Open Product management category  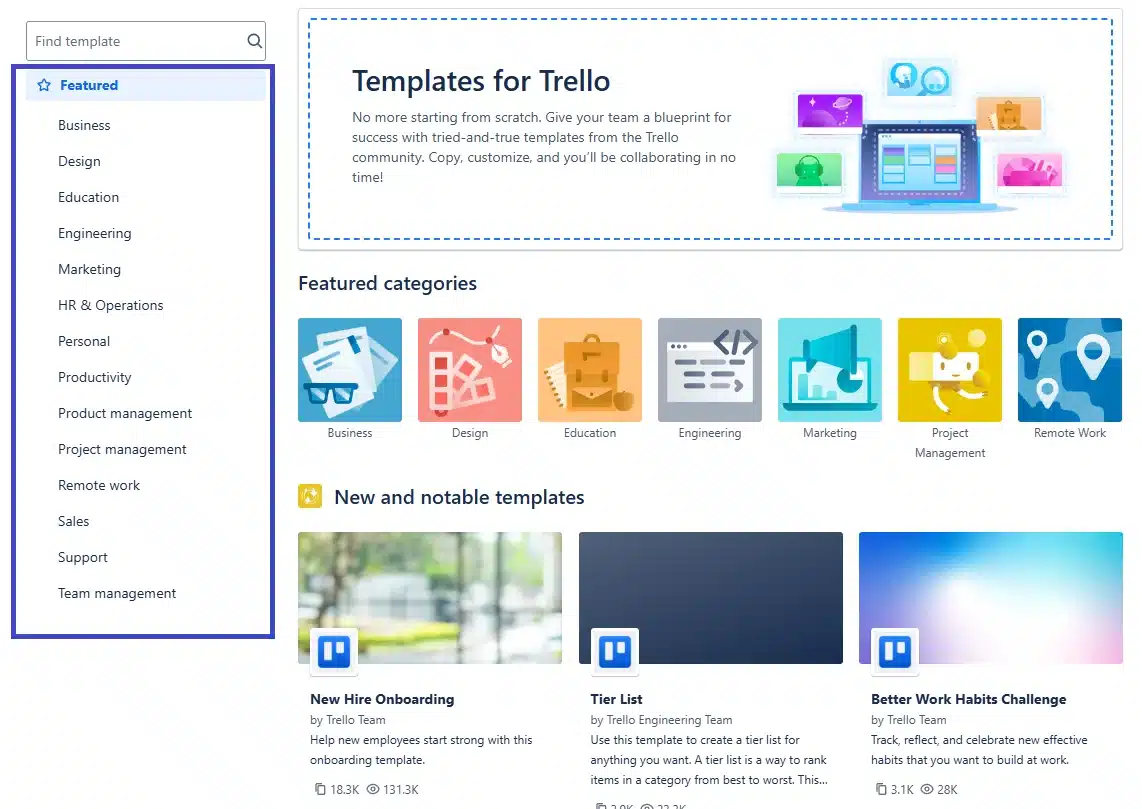point(125,414)
